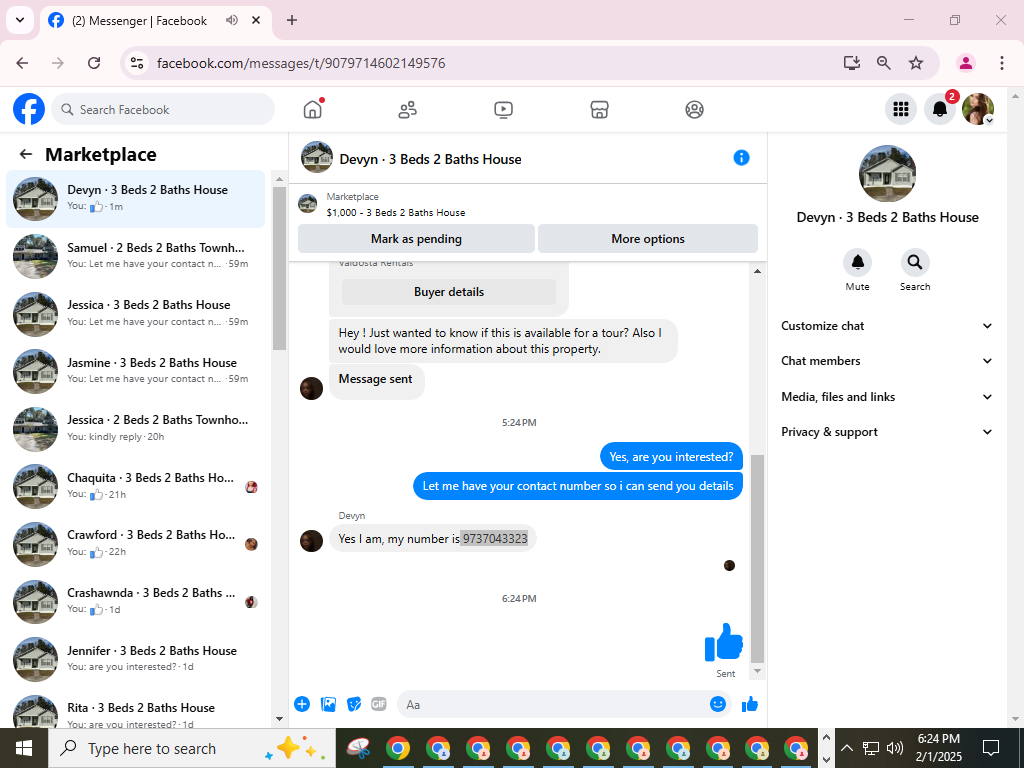
Task: Click the chat message area scrollbar
Action: [x=758, y=559]
